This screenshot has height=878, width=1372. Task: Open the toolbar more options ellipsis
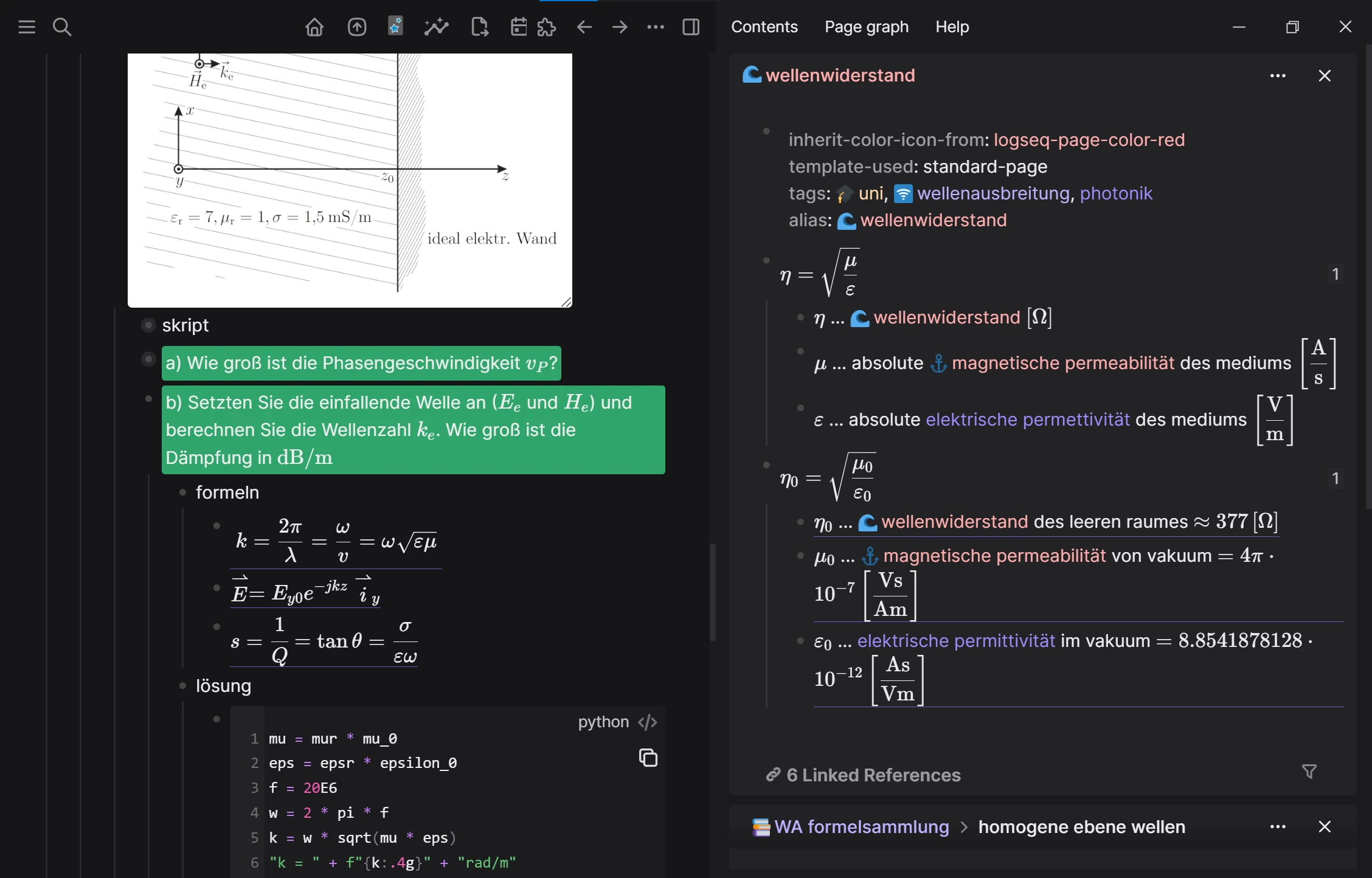click(x=656, y=27)
